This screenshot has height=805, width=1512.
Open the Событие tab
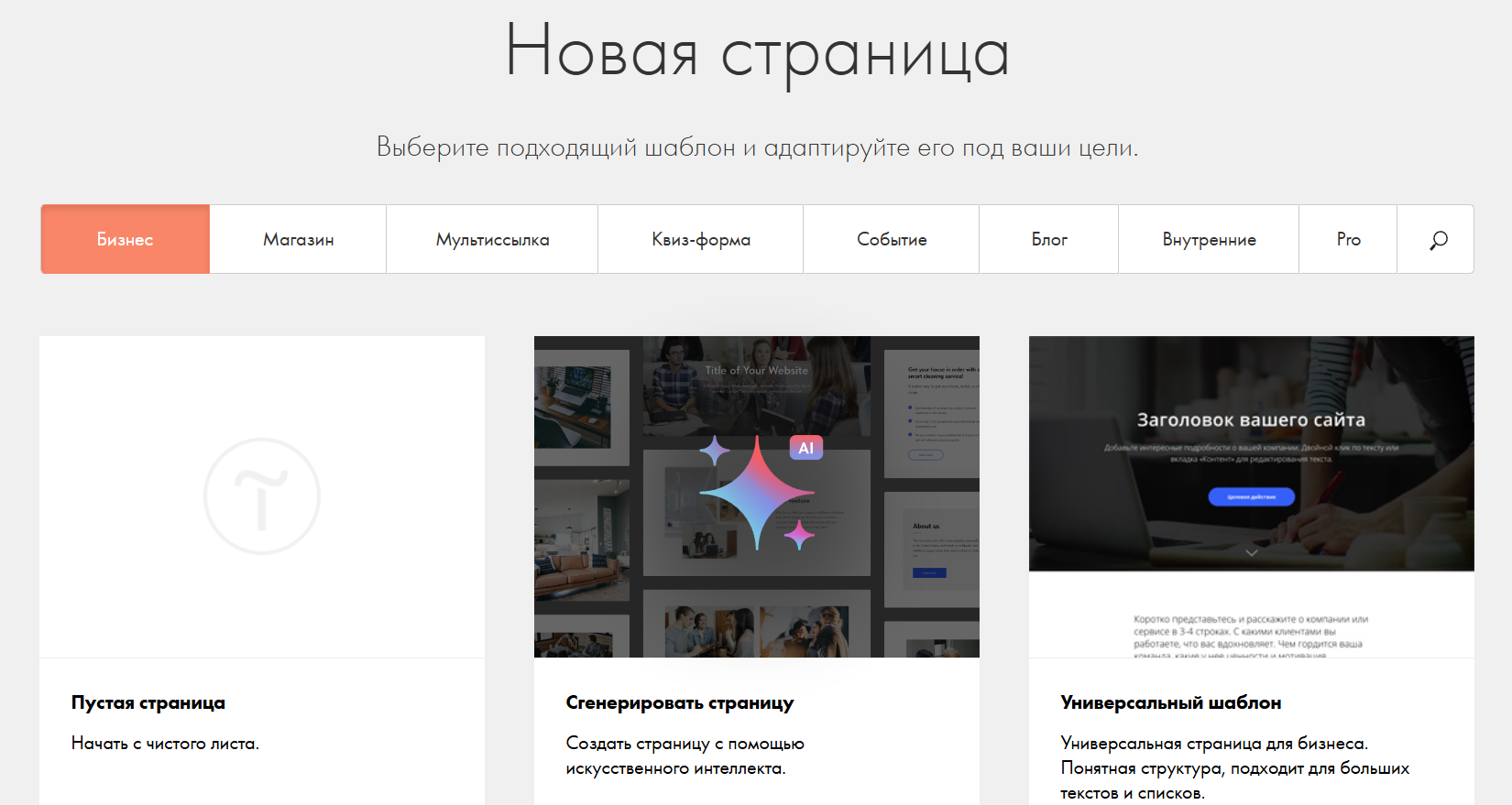pos(892,239)
